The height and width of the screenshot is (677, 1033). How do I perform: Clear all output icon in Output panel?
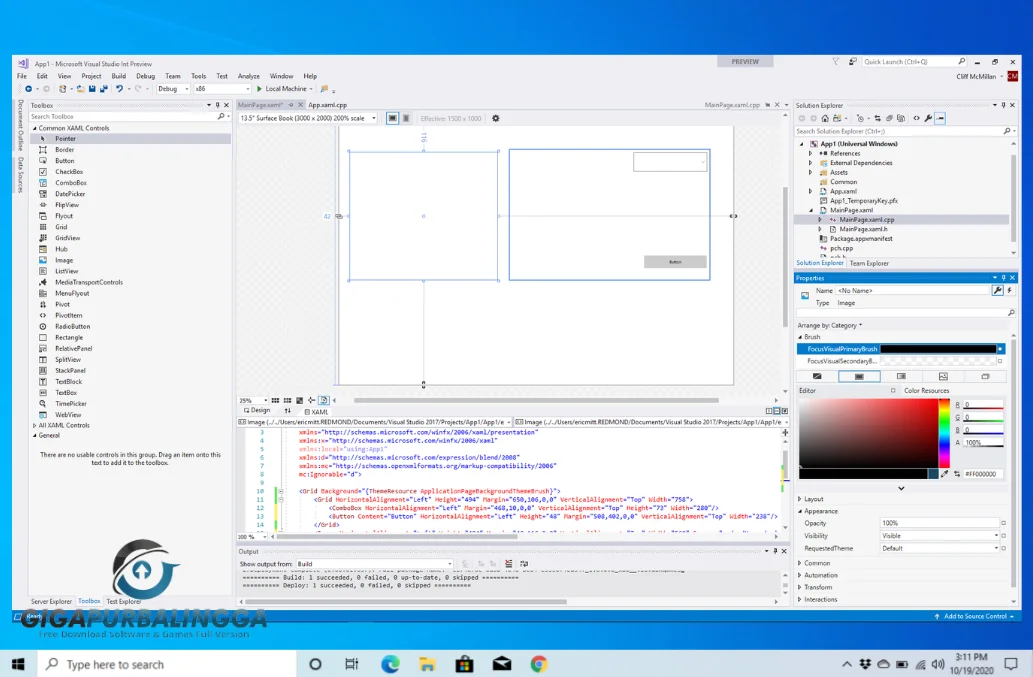(509, 564)
